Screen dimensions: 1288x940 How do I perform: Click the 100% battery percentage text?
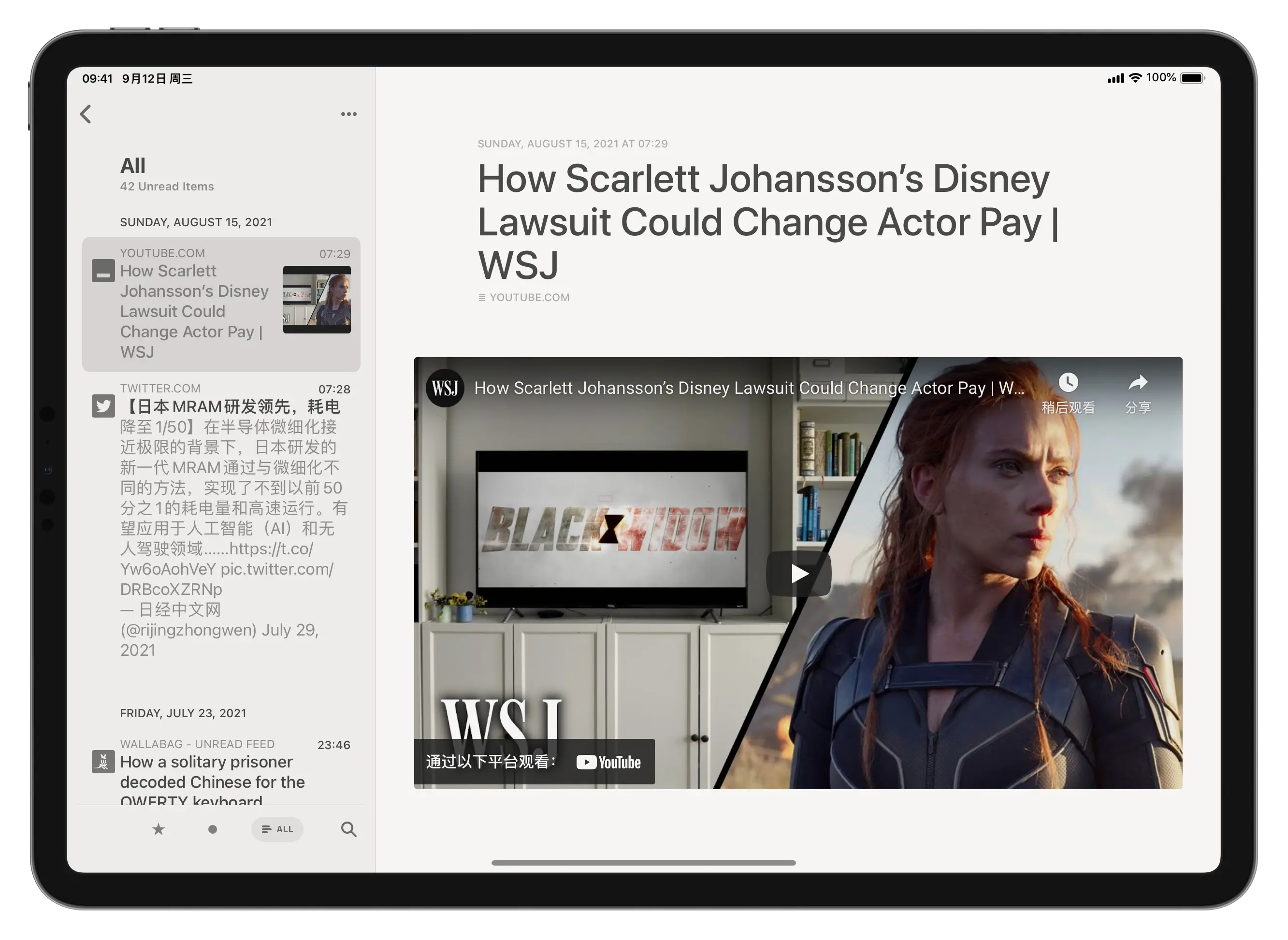coord(1160,77)
